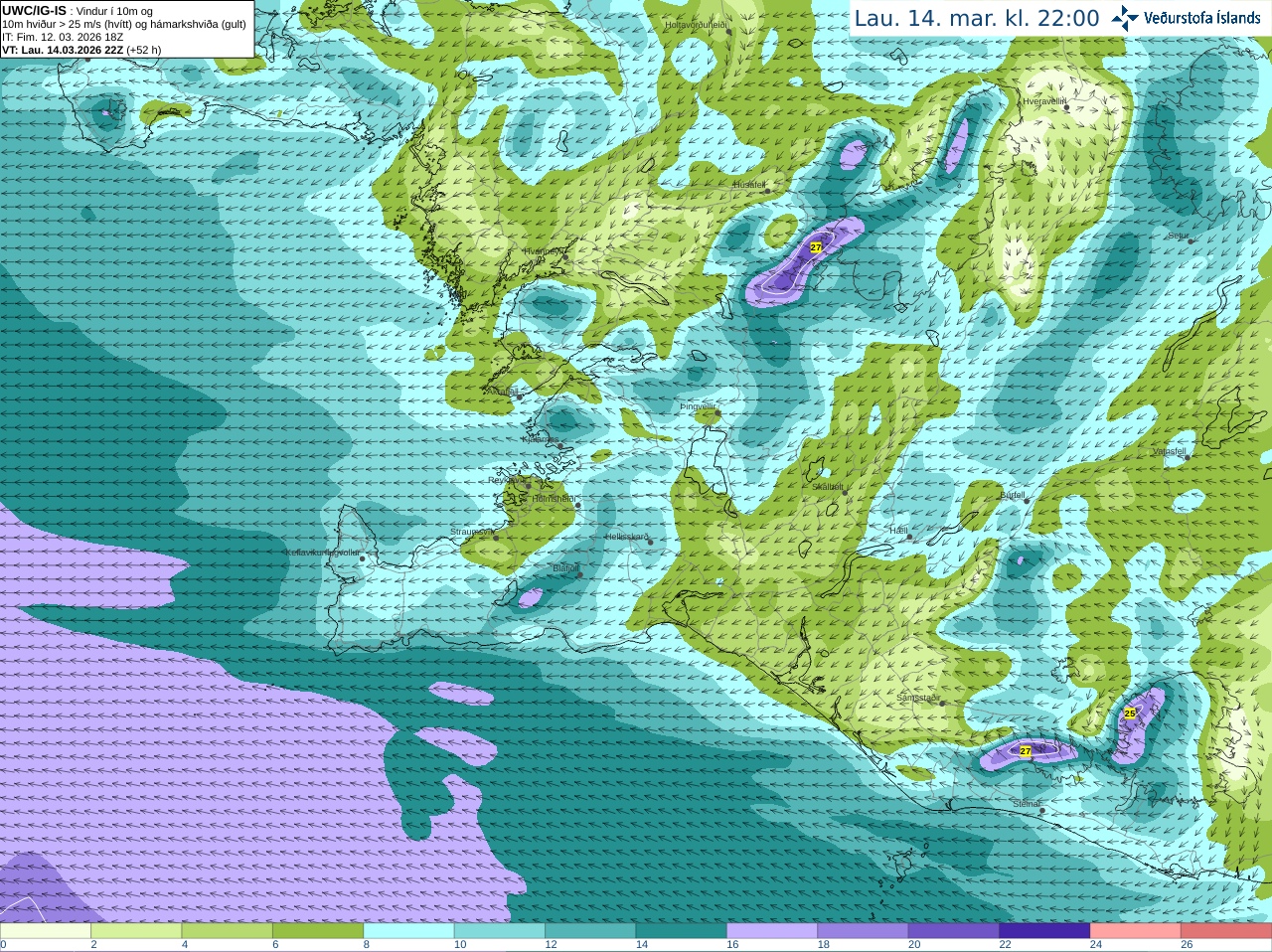Click the Straumsvík station label
This screenshot has width=1272, height=952.
pyautogui.click(x=471, y=532)
